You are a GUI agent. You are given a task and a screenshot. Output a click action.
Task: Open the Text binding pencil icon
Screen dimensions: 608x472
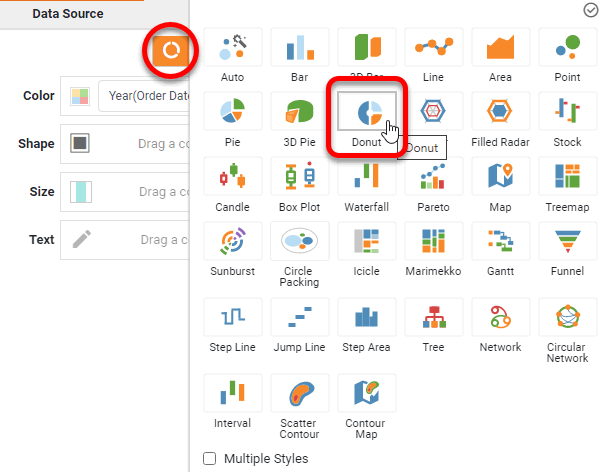80,239
